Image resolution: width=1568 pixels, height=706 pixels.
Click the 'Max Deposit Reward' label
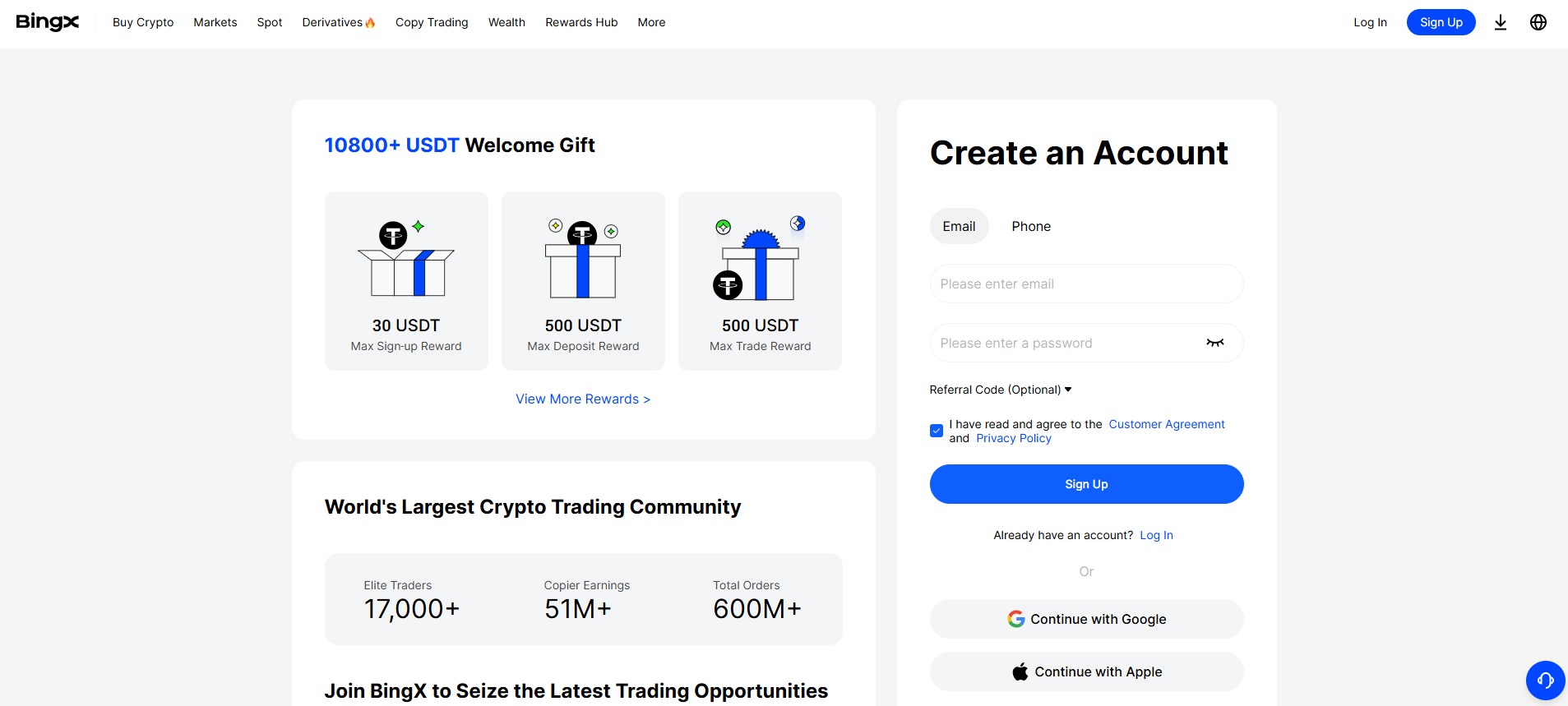[583, 346]
